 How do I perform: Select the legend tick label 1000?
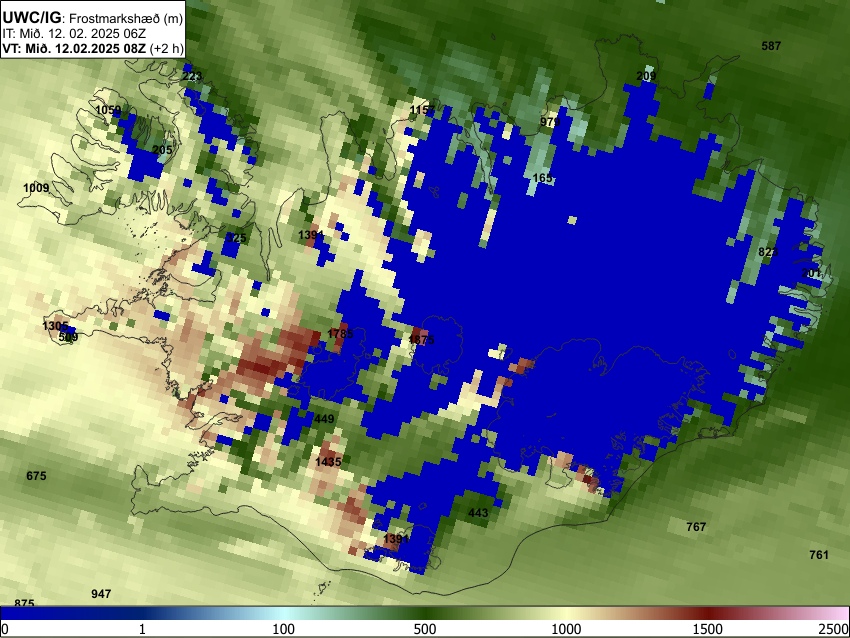point(566,629)
